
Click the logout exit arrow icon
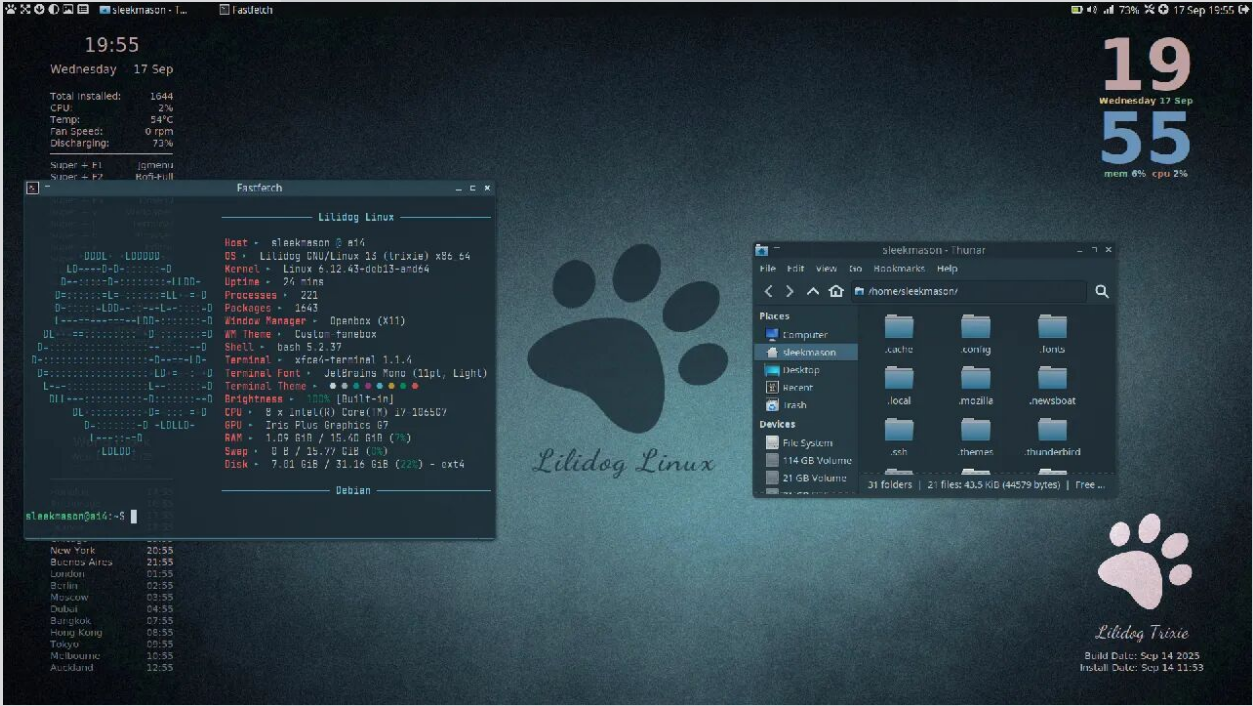[1244, 9]
